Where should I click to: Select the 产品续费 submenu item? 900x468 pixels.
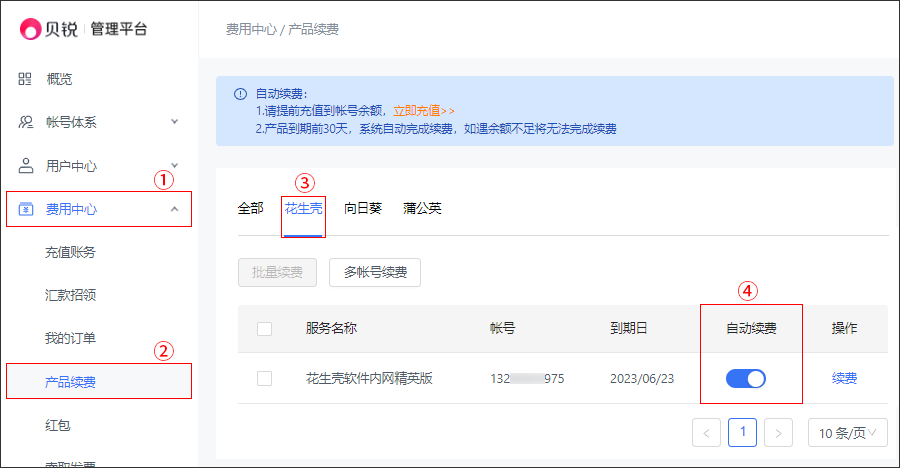click(x=99, y=382)
